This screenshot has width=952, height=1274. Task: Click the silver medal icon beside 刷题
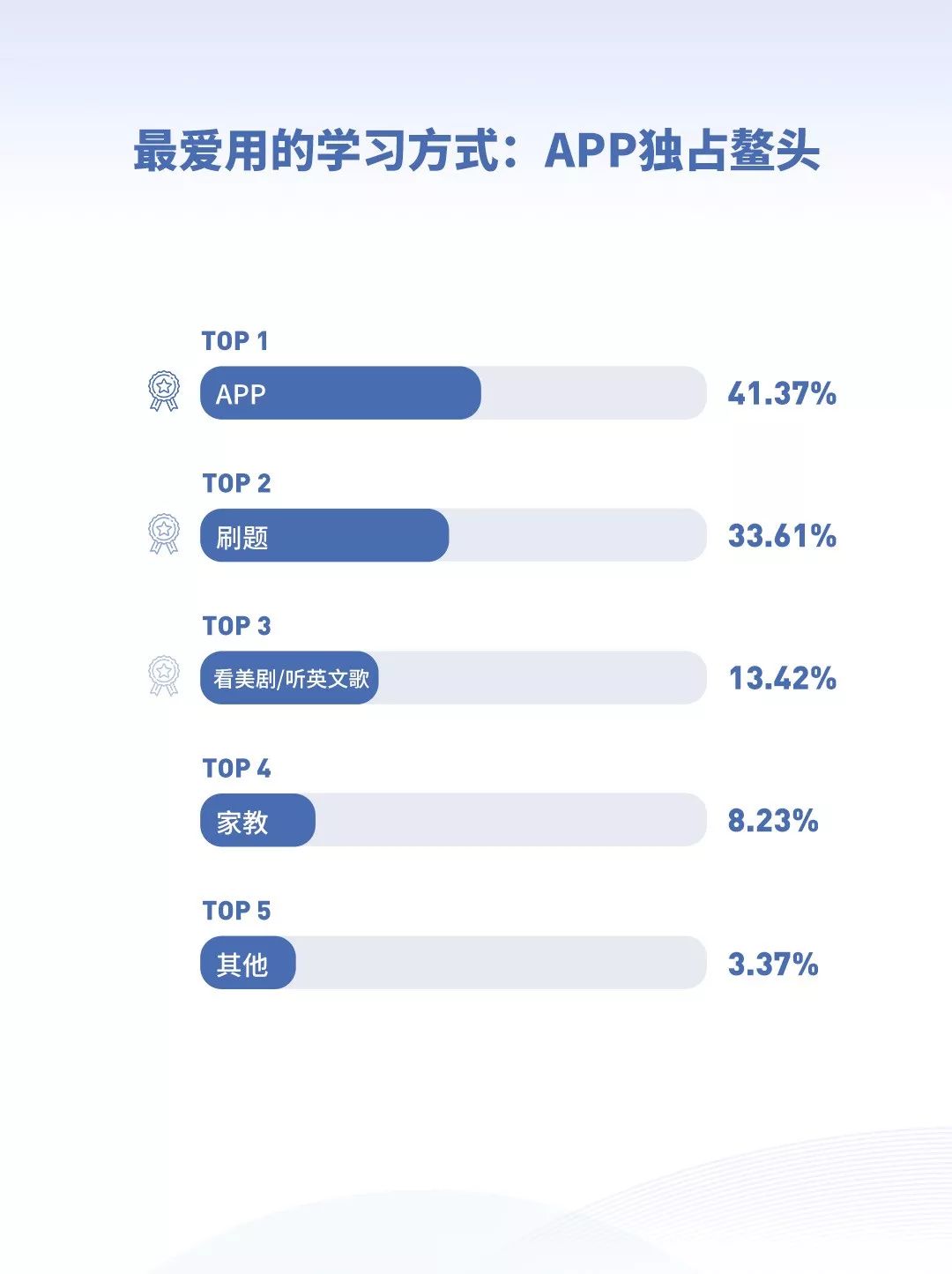coord(164,534)
